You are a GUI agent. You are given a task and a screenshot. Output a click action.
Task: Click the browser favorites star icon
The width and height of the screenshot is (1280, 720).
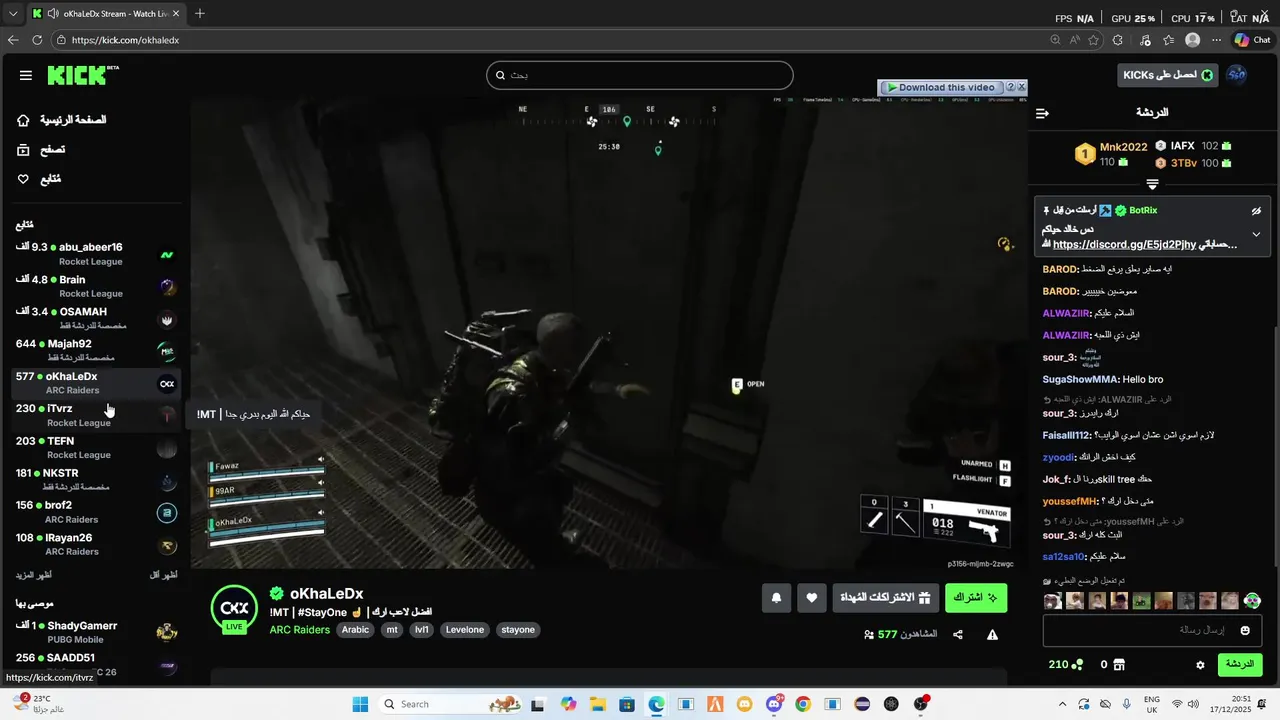[x=1093, y=40]
